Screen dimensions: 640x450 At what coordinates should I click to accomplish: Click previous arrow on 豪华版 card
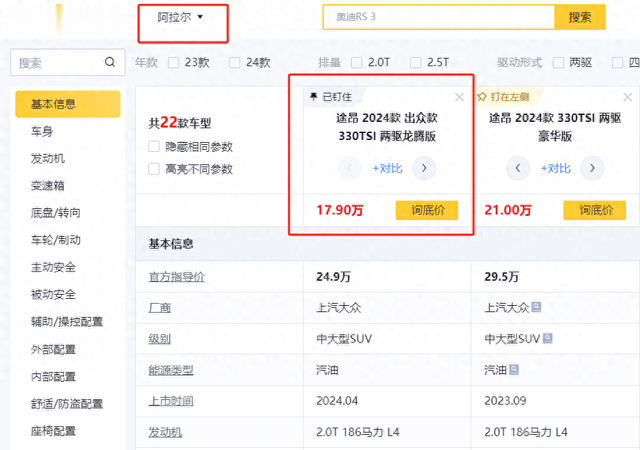point(518,168)
